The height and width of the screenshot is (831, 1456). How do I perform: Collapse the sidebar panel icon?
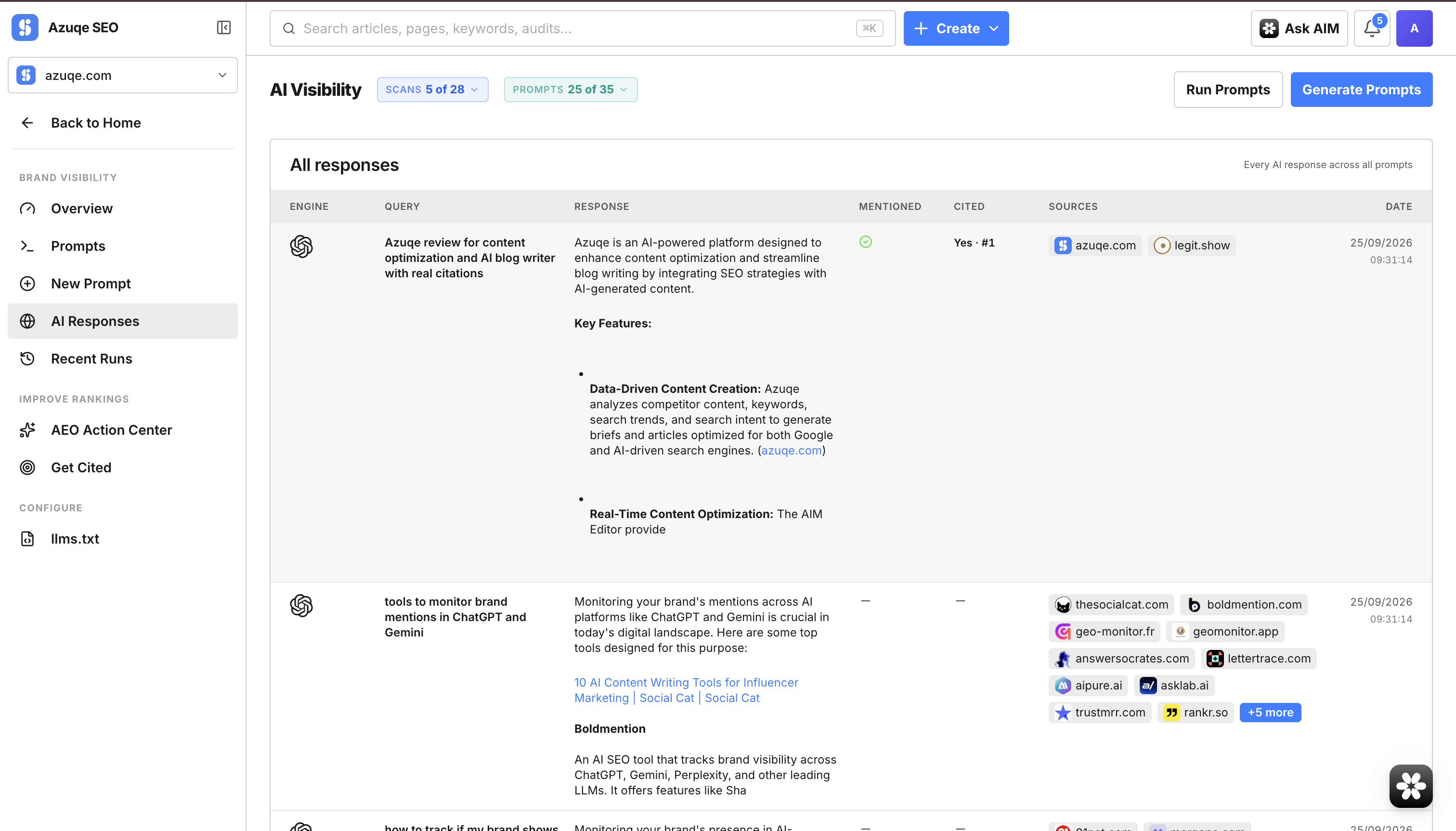tap(224, 27)
